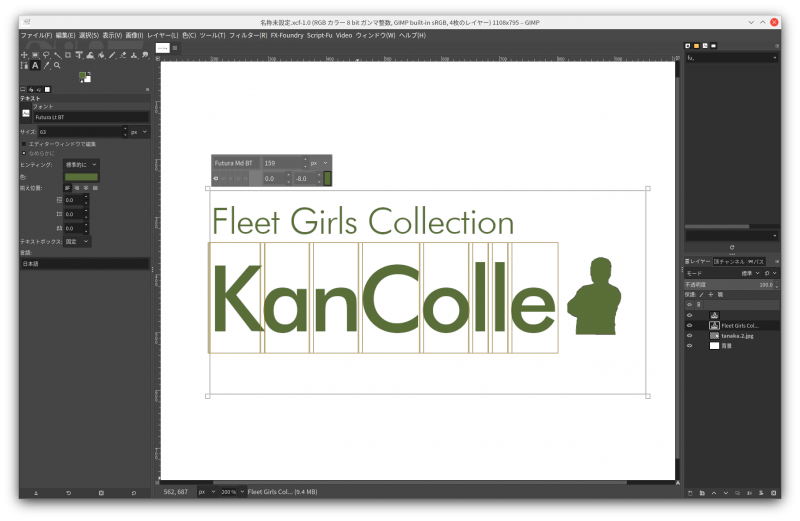Select the Paintbrush tool
Screen dimensions: 800x521
[112, 55]
